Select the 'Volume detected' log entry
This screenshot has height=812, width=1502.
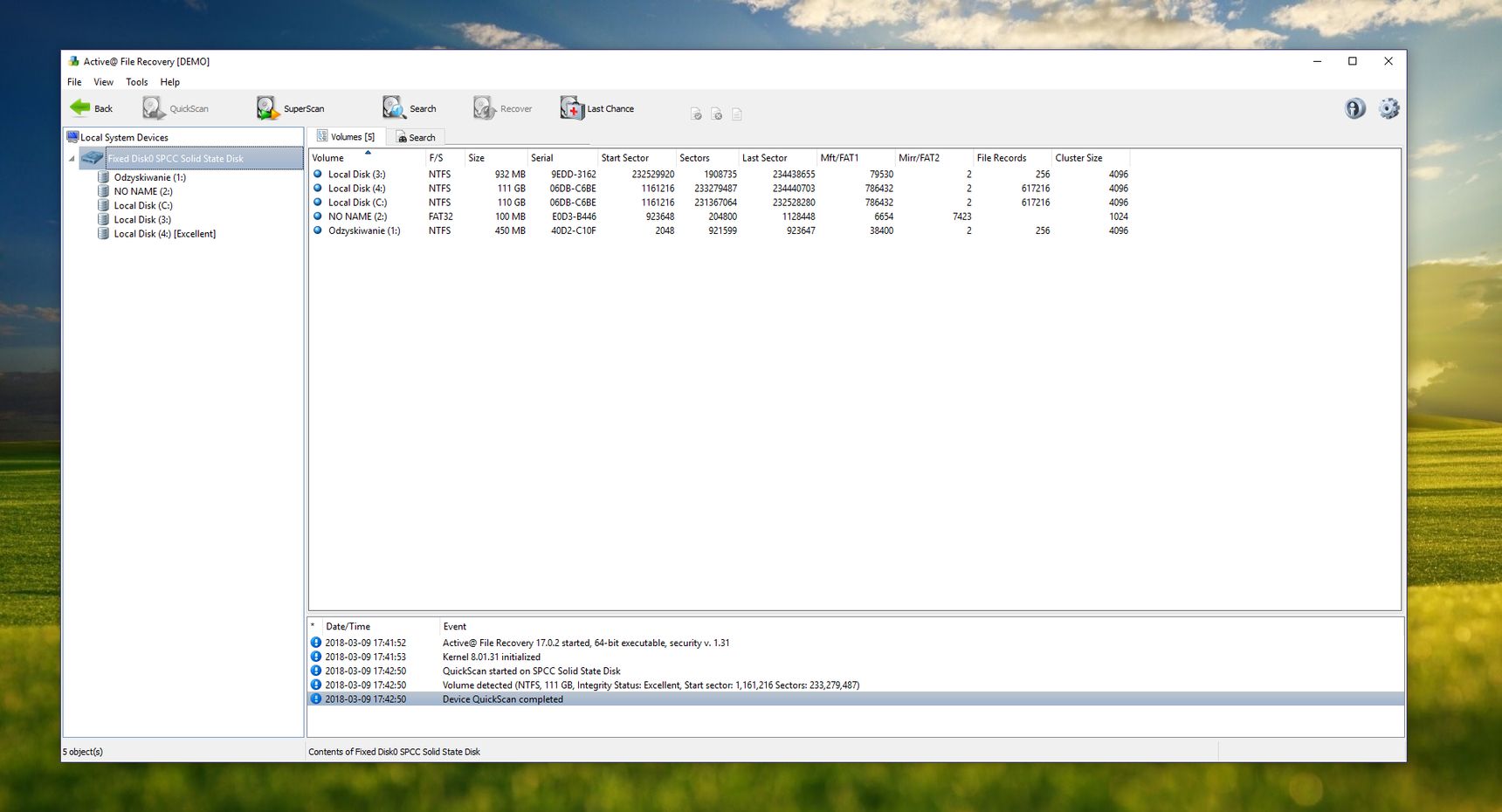(856, 685)
